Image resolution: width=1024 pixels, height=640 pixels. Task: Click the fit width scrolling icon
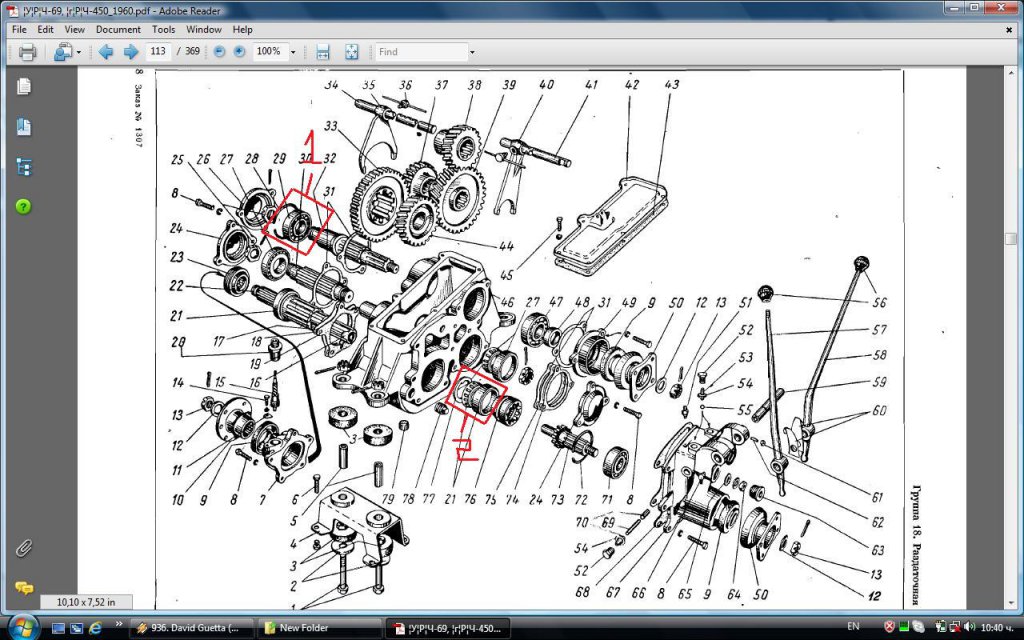pos(323,52)
